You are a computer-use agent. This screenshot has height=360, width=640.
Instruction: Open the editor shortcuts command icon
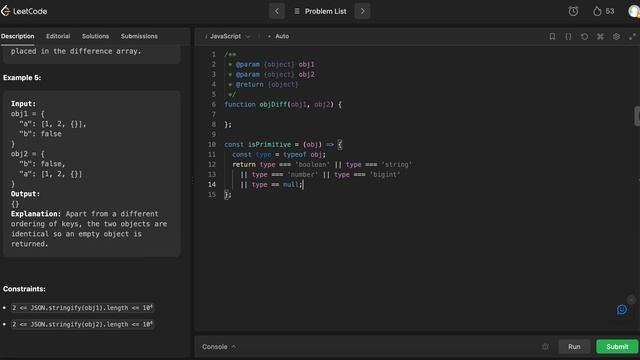pyautogui.click(x=600, y=36)
